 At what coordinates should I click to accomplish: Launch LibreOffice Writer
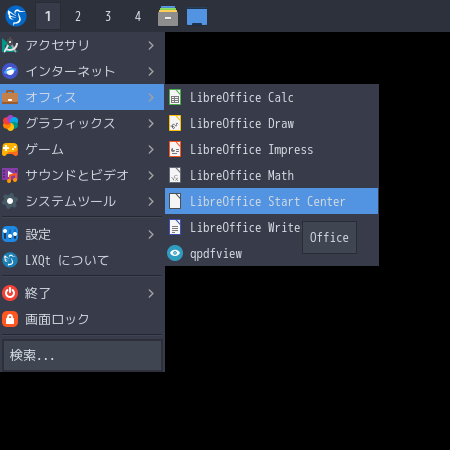272,227
